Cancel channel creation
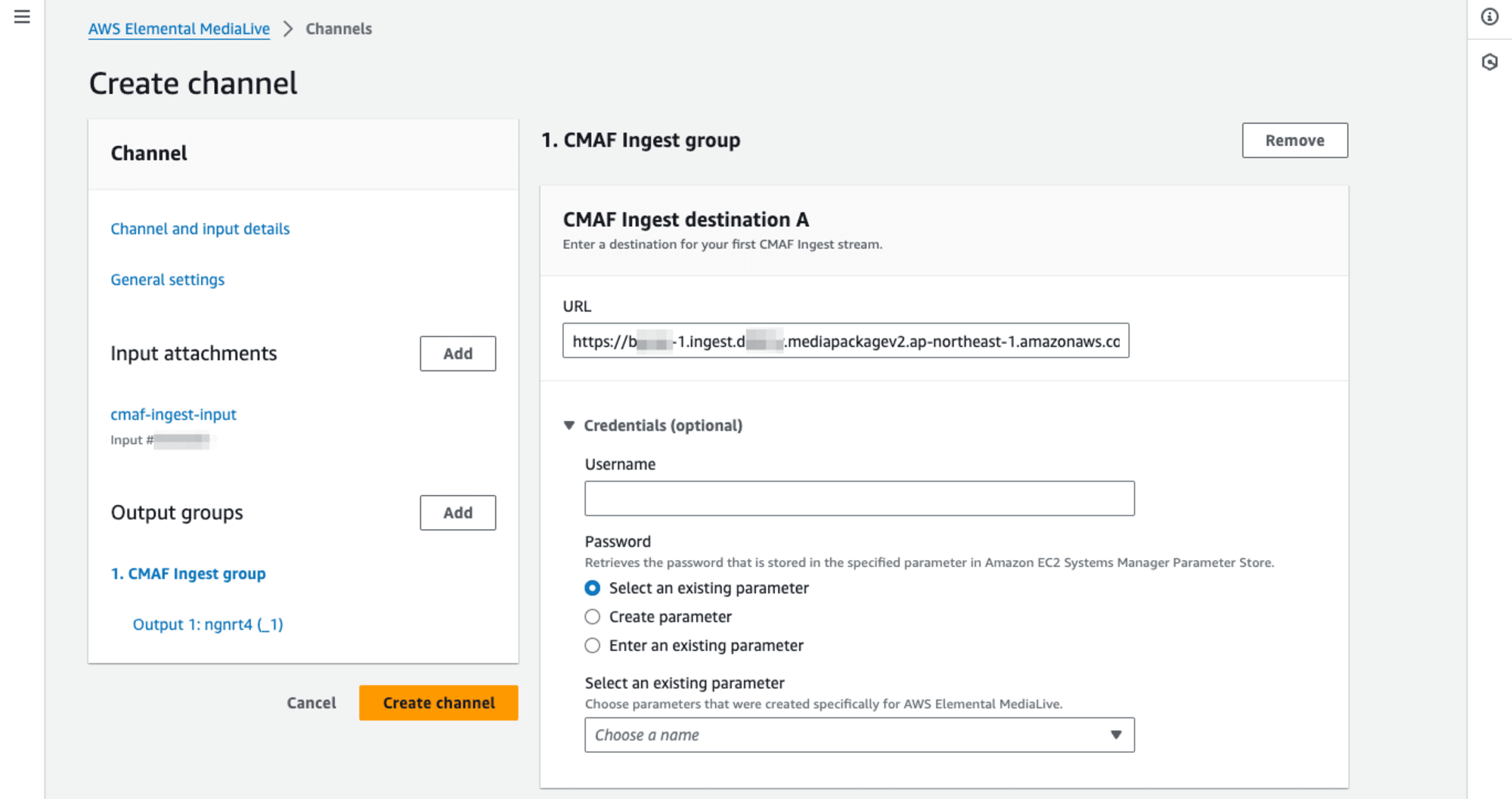 (x=311, y=703)
